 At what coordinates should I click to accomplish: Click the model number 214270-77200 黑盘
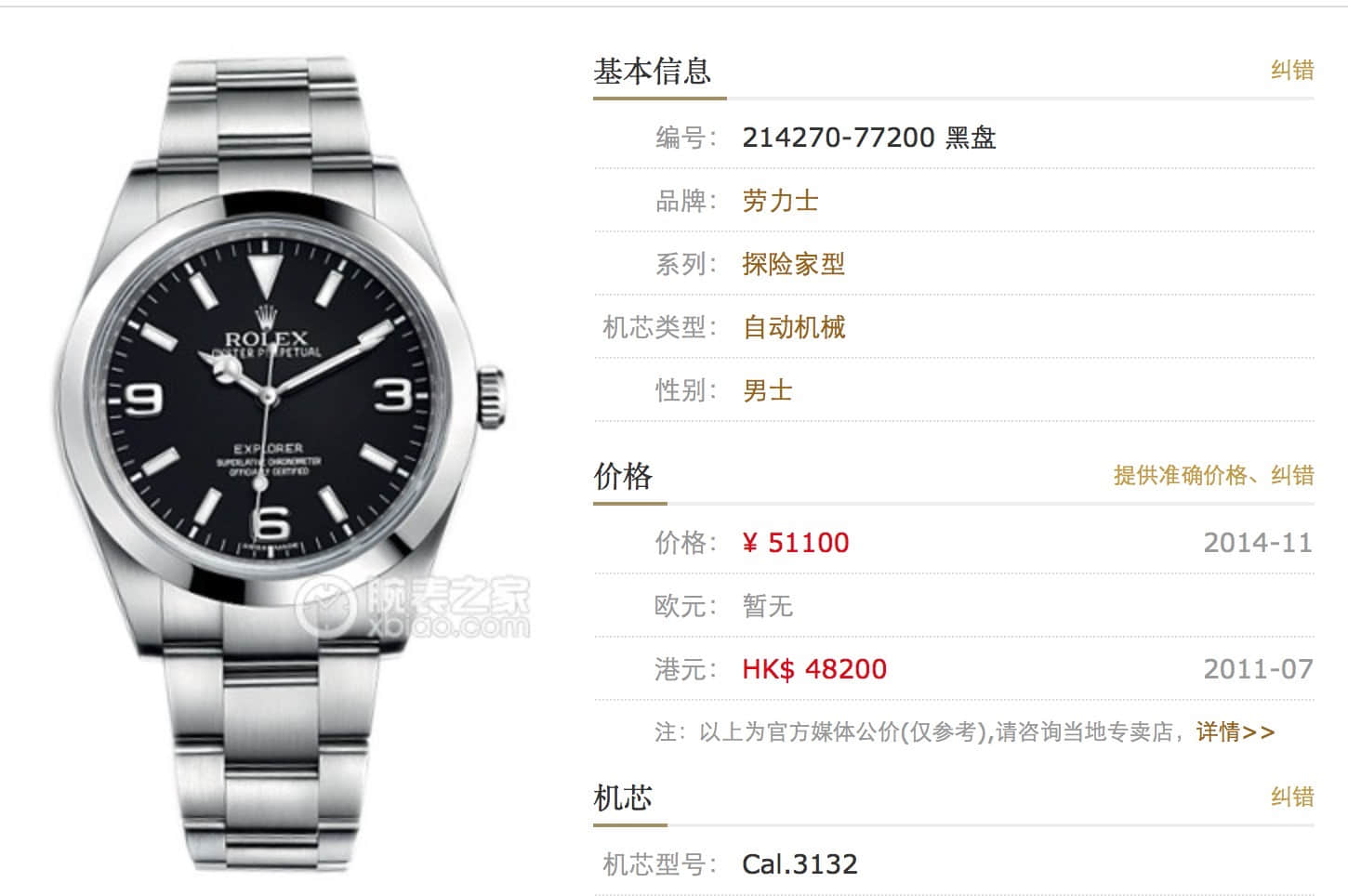tap(869, 138)
